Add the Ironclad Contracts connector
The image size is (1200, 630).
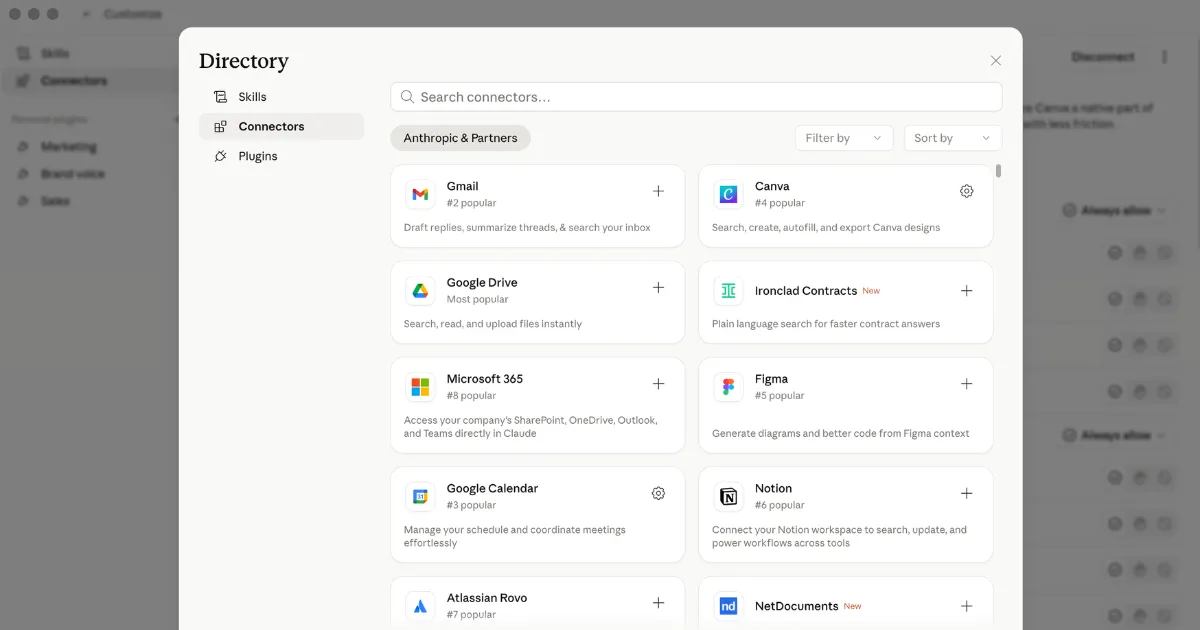966,291
